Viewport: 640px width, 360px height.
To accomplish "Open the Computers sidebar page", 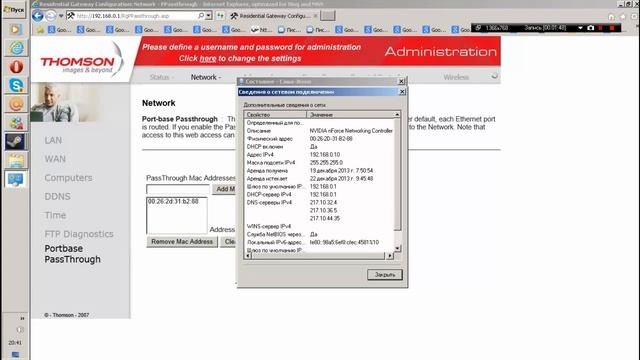I will 68,178.
